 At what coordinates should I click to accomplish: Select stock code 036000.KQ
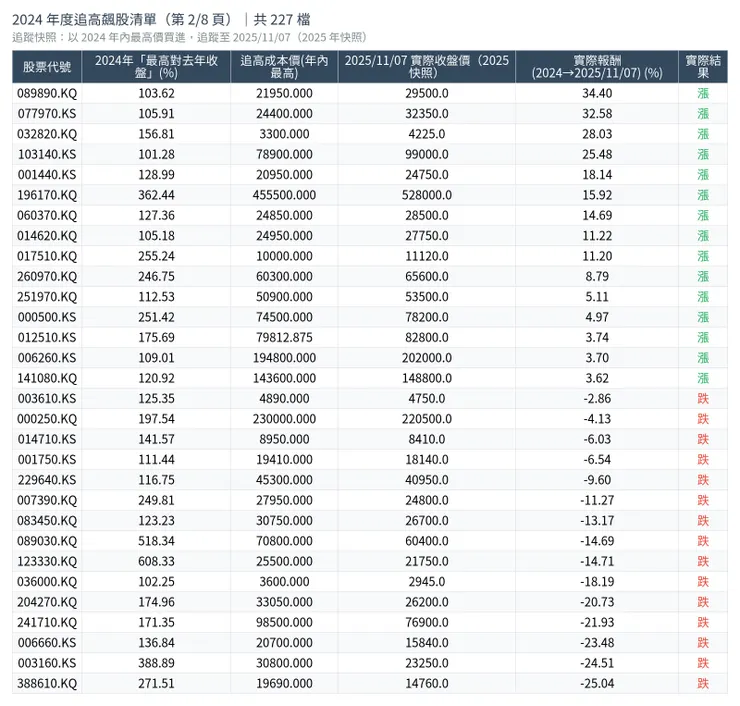(x=47, y=582)
